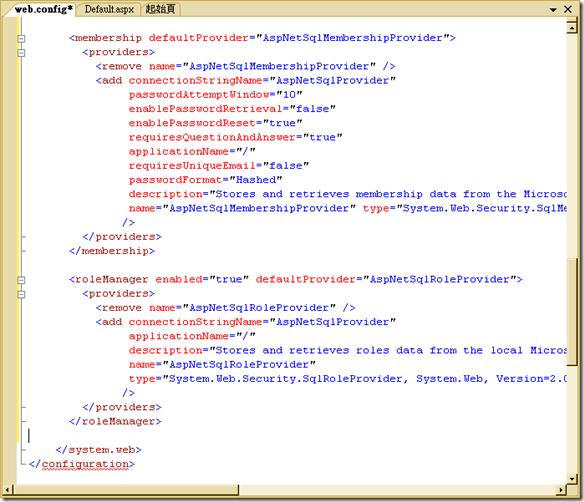Open the 起始頁 start page tab
The image size is (584, 502).
160,9
